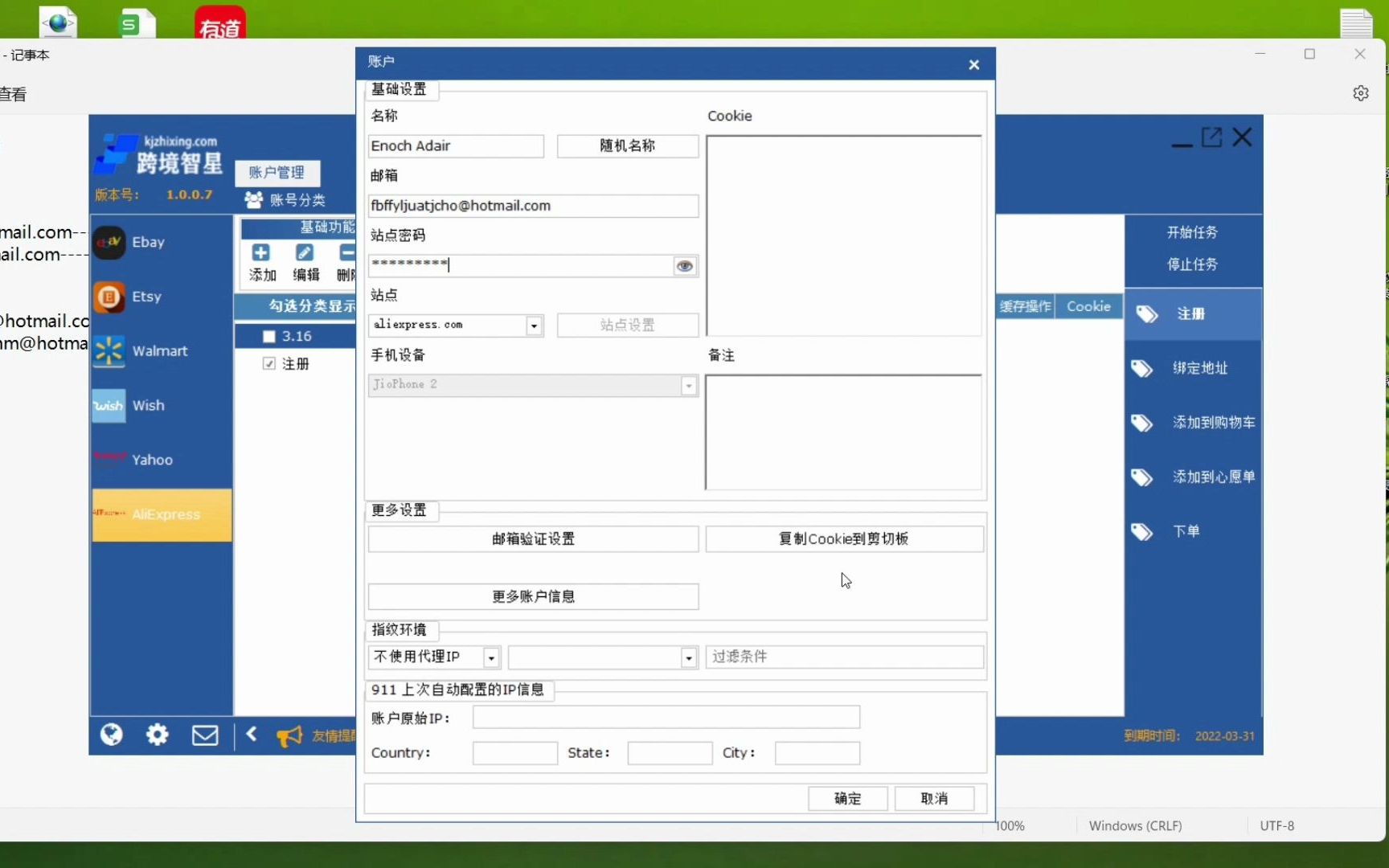Select the Cookie tab behind the dialog
Screen dimensions: 1389x868
[1088, 306]
